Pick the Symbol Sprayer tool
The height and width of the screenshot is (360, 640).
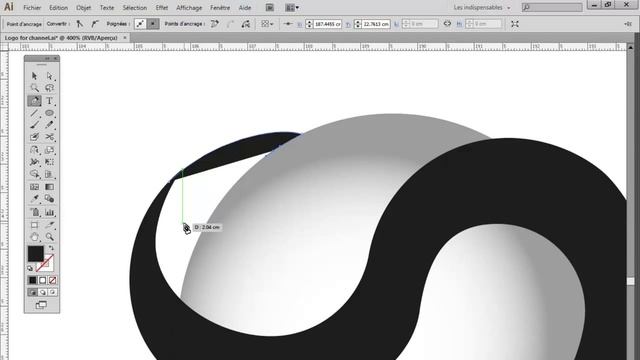pyautogui.click(x=34, y=212)
